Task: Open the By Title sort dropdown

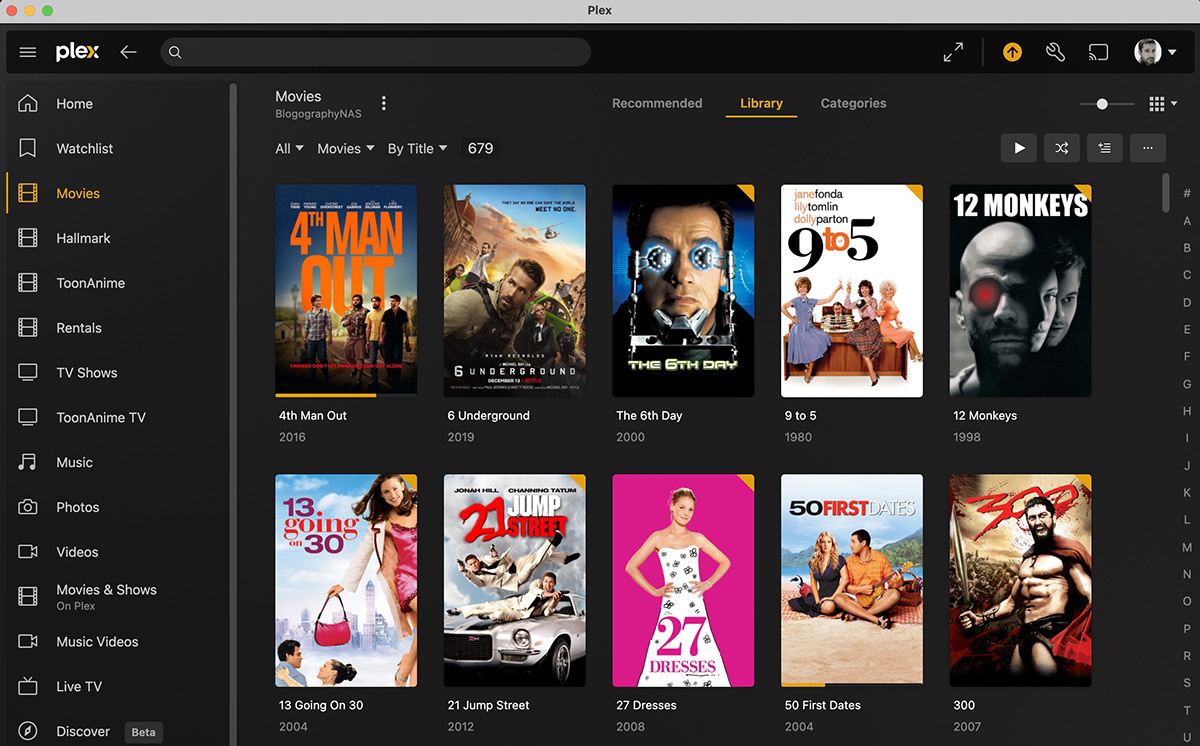Action: point(418,148)
